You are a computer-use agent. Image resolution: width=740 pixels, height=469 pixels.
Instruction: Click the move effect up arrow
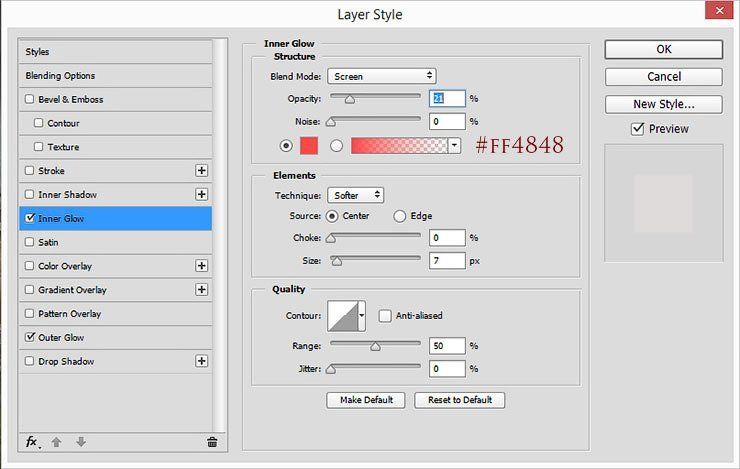click(x=56, y=442)
